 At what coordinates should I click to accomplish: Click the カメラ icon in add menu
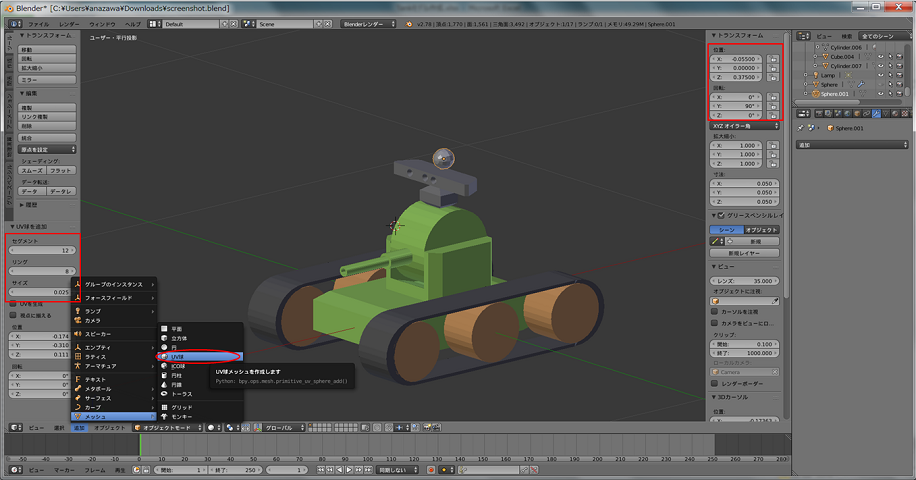(78, 320)
